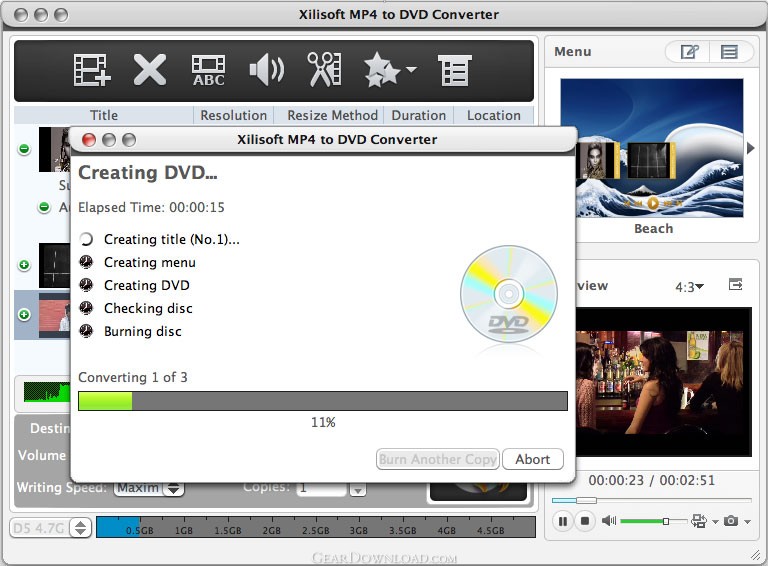Open menu templates list icon

click(729, 51)
